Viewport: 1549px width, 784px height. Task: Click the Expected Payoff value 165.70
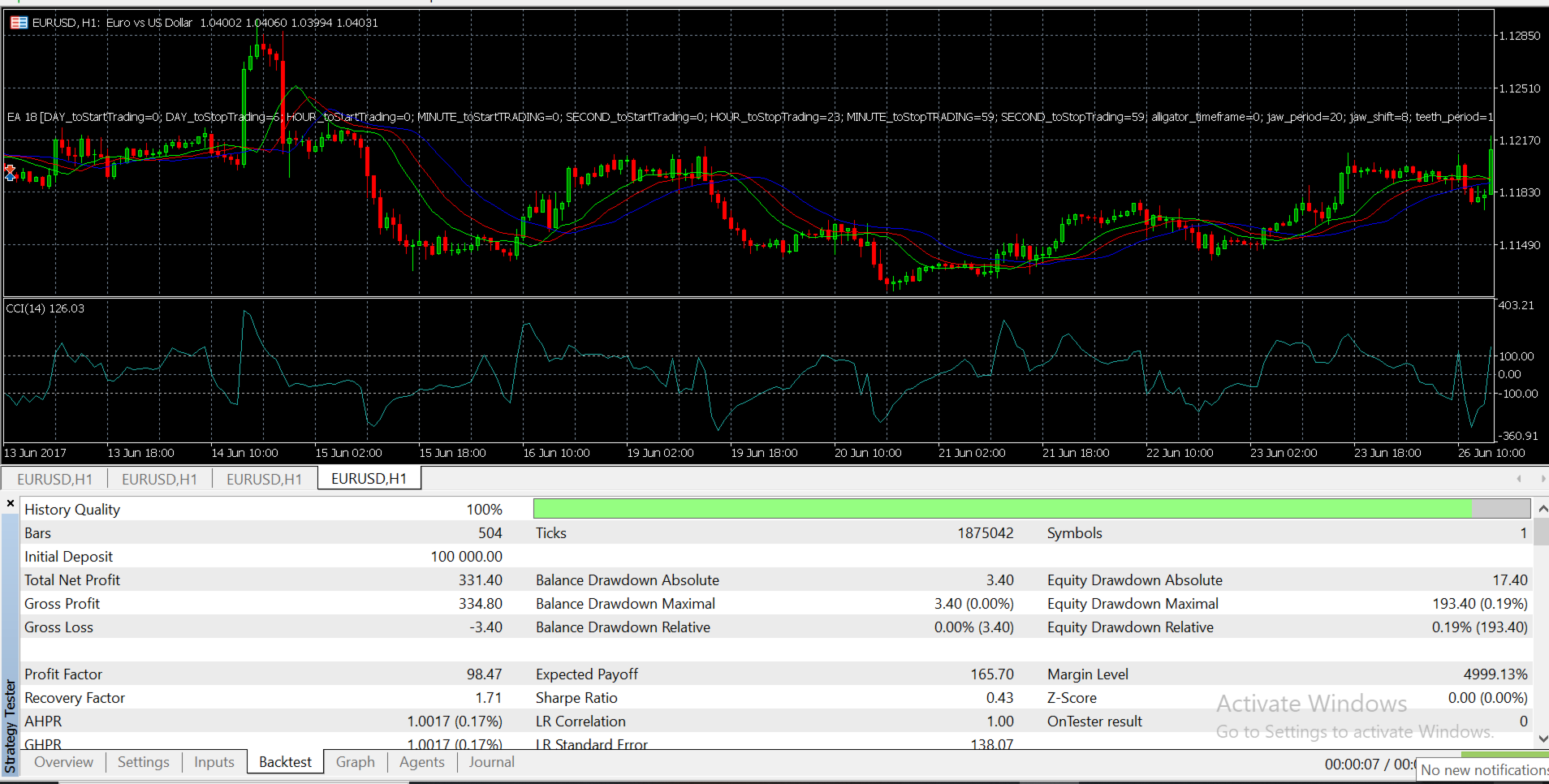[x=992, y=674]
